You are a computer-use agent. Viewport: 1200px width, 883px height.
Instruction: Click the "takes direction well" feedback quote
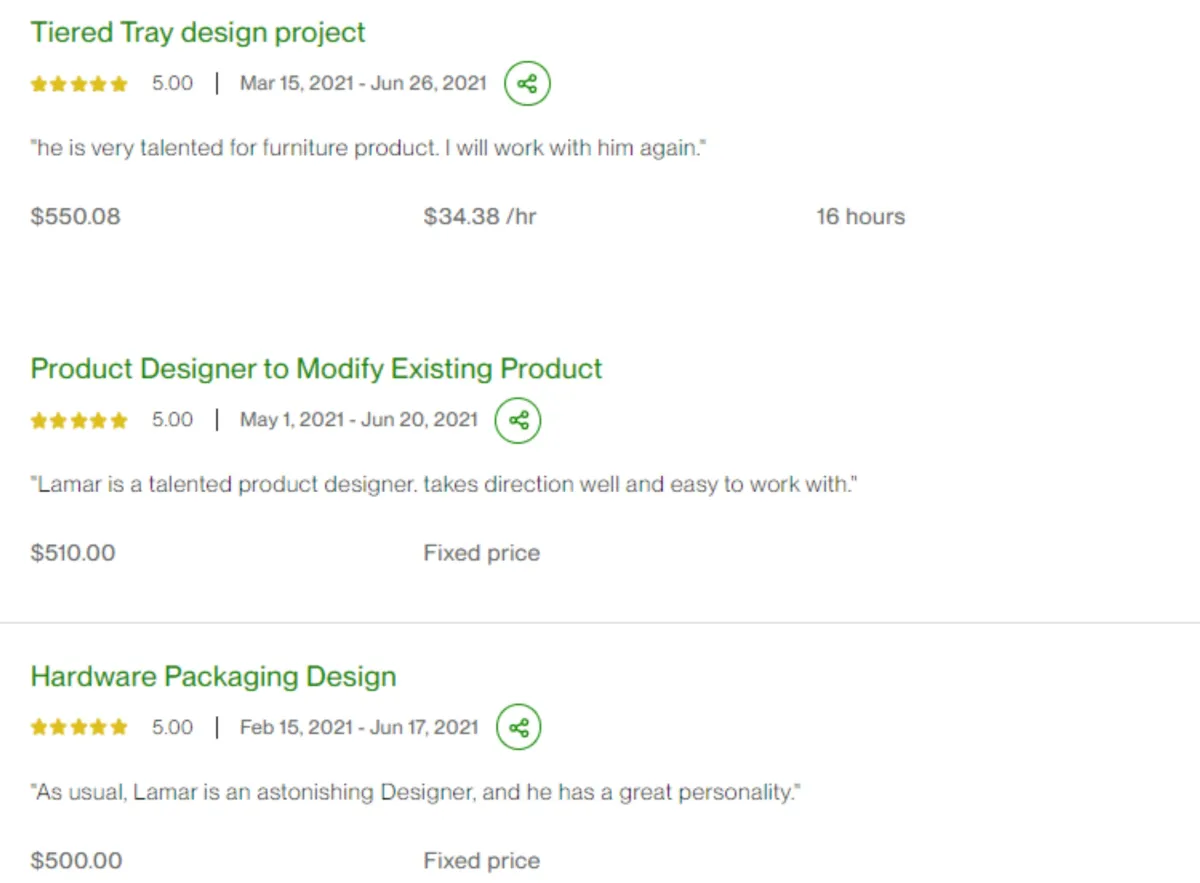[x=444, y=485]
